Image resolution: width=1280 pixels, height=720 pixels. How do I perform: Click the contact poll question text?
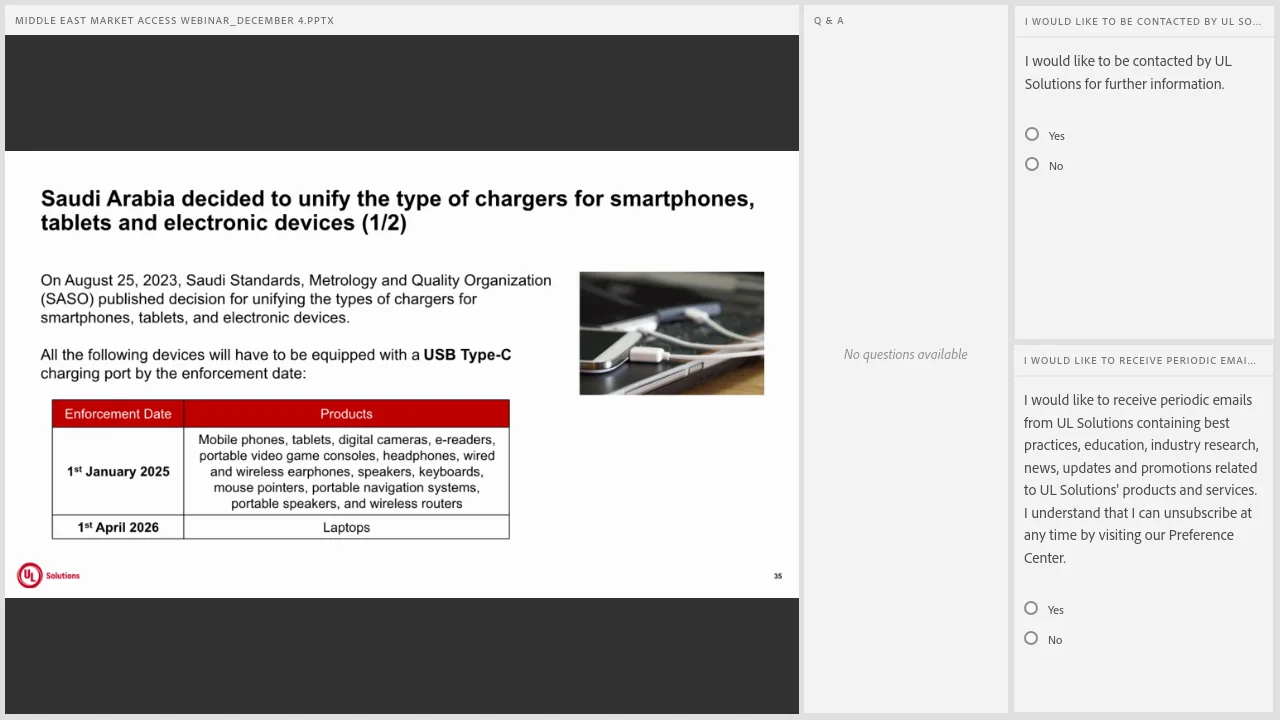point(1128,72)
